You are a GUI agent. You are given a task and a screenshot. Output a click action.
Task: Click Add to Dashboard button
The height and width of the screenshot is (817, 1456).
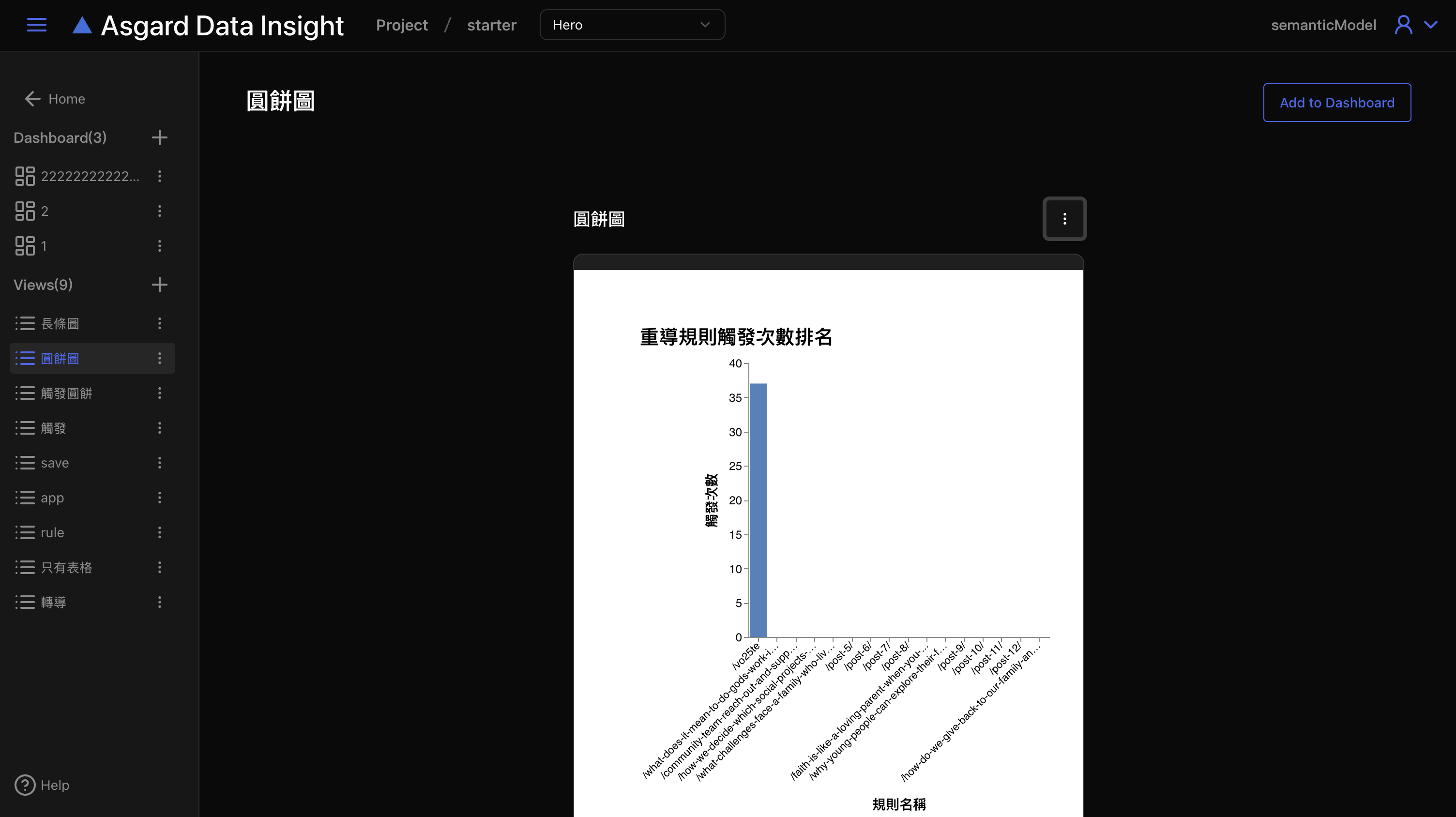[x=1337, y=103]
